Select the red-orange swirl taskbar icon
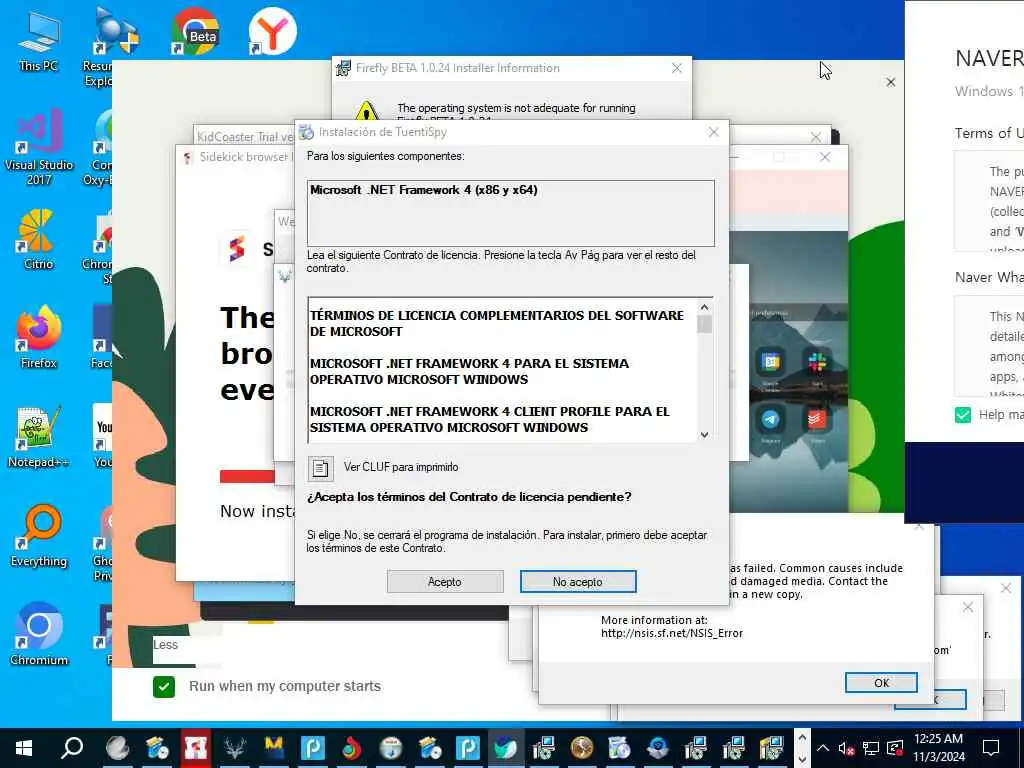 (351, 748)
